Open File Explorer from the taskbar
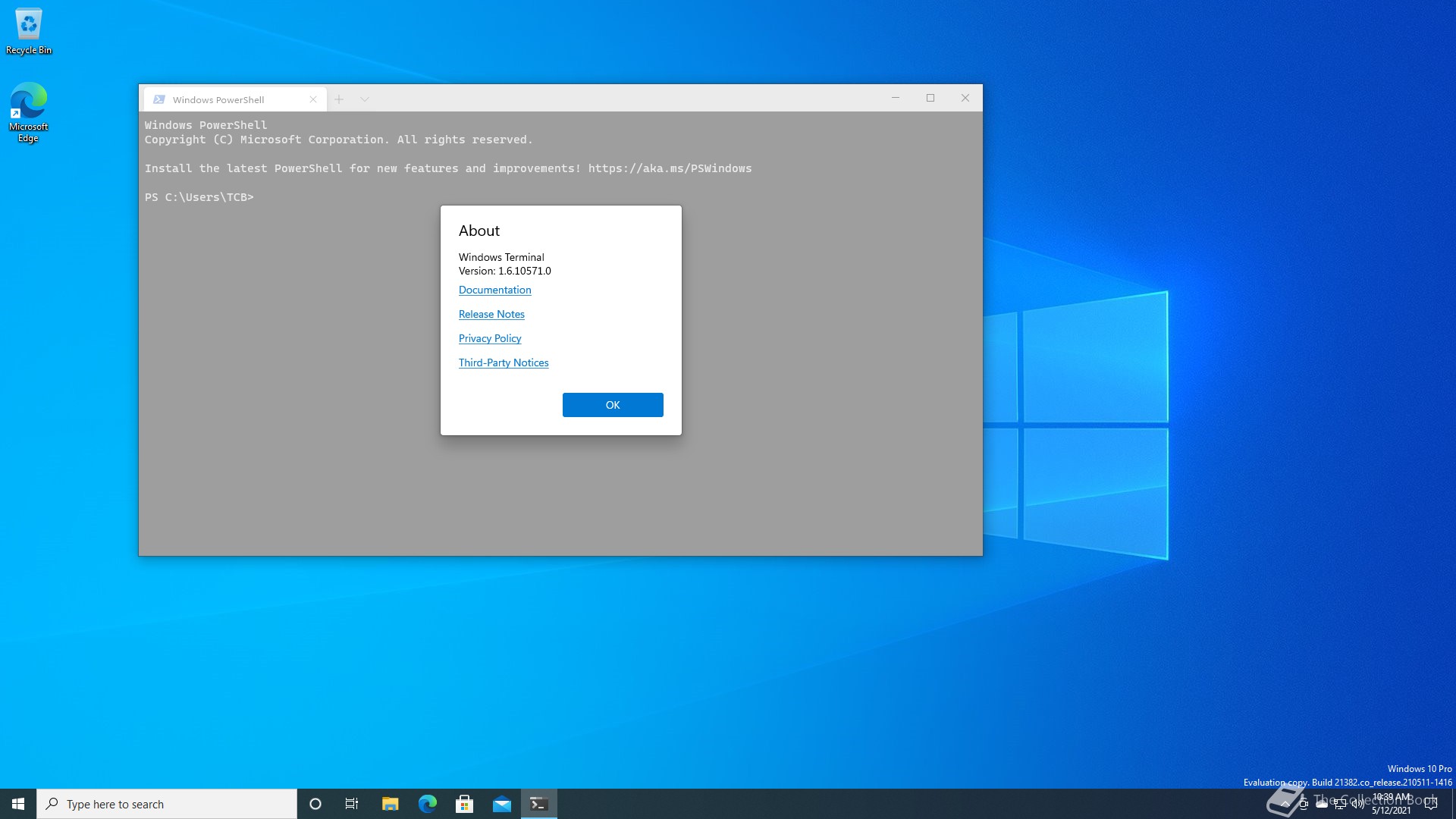 (390, 804)
